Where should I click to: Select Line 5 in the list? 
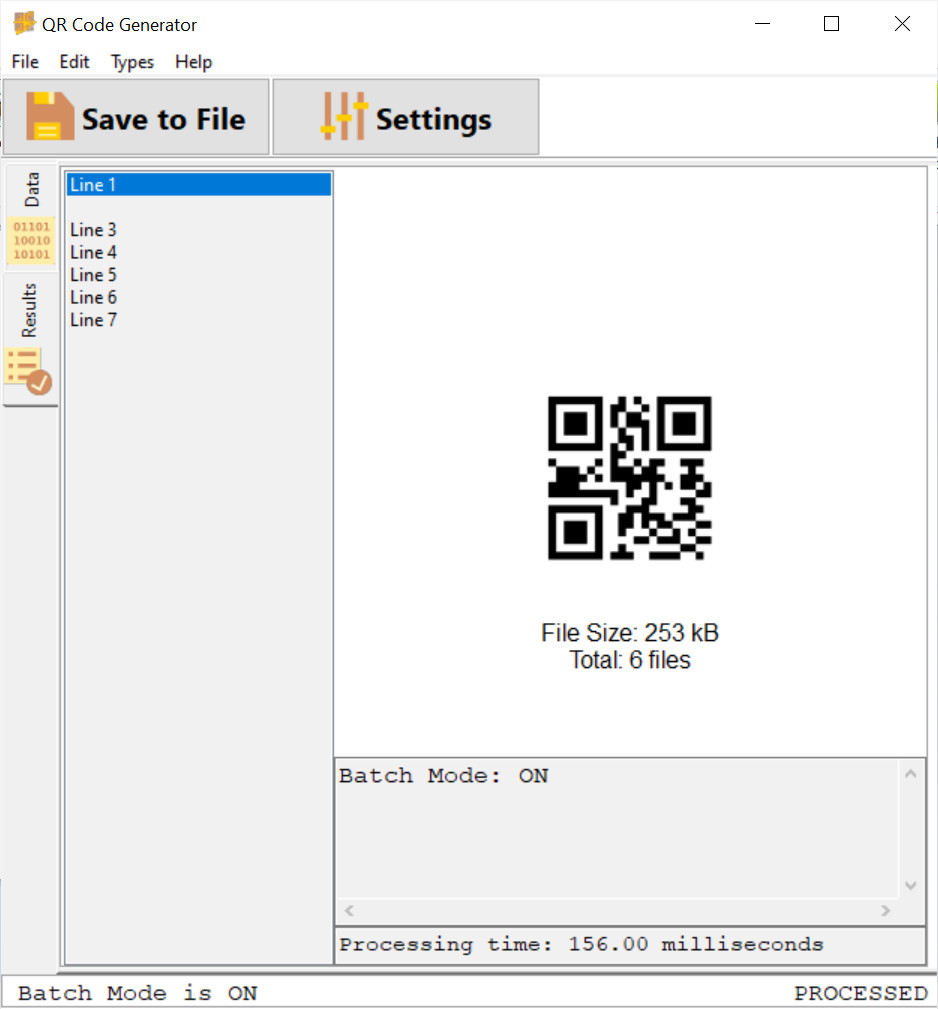coord(199,275)
